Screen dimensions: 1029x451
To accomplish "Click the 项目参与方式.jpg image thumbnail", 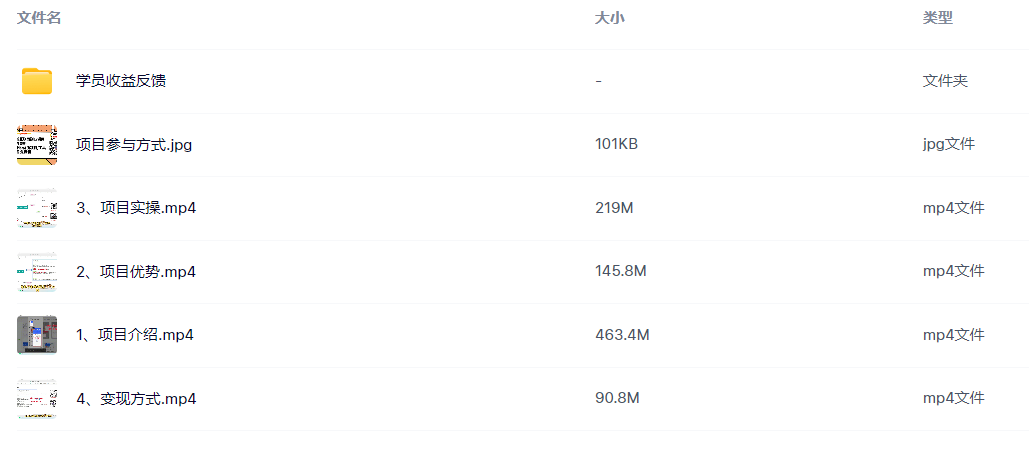I will (x=37, y=145).
